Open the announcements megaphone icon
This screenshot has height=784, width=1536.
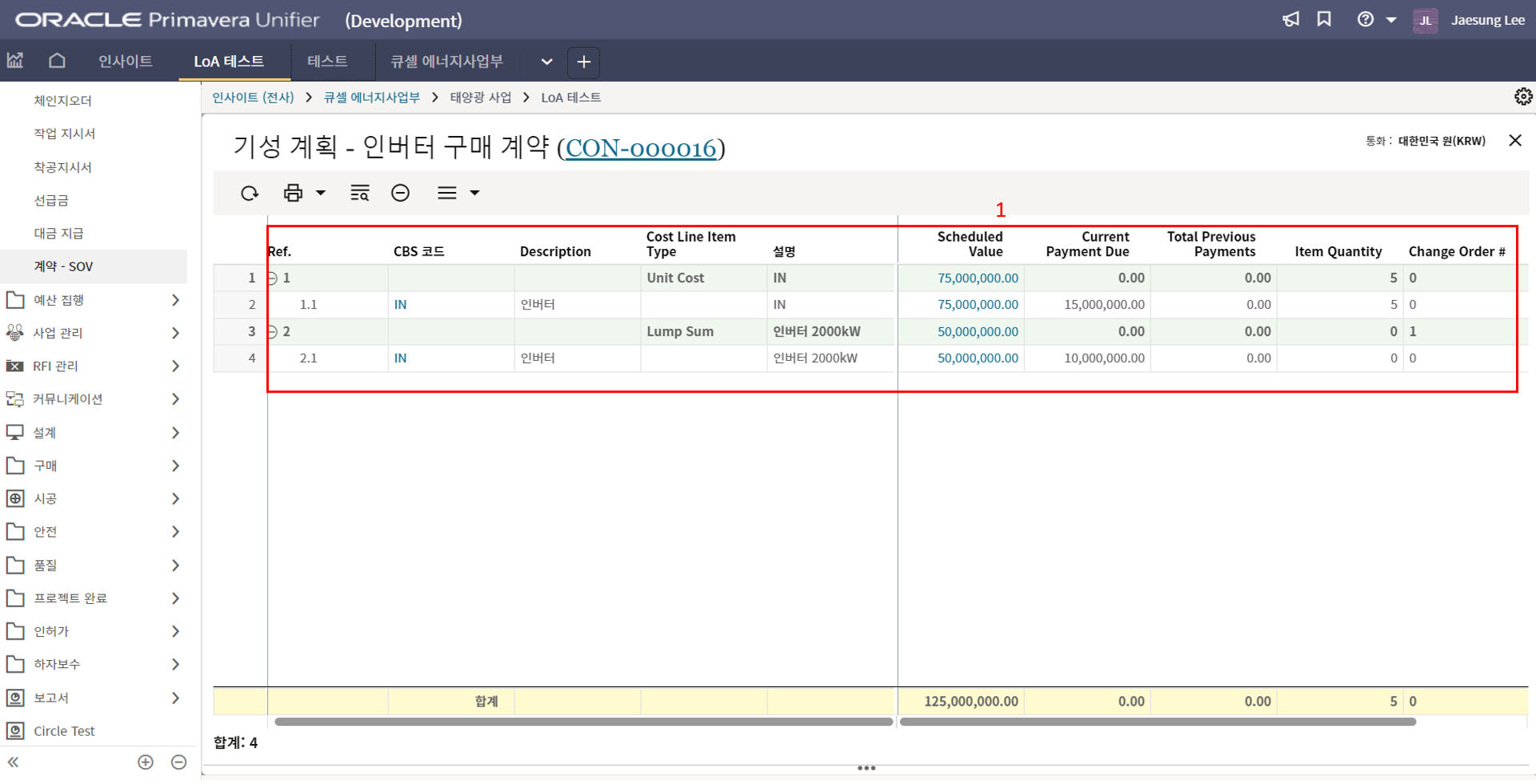[x=1290, y=20]
